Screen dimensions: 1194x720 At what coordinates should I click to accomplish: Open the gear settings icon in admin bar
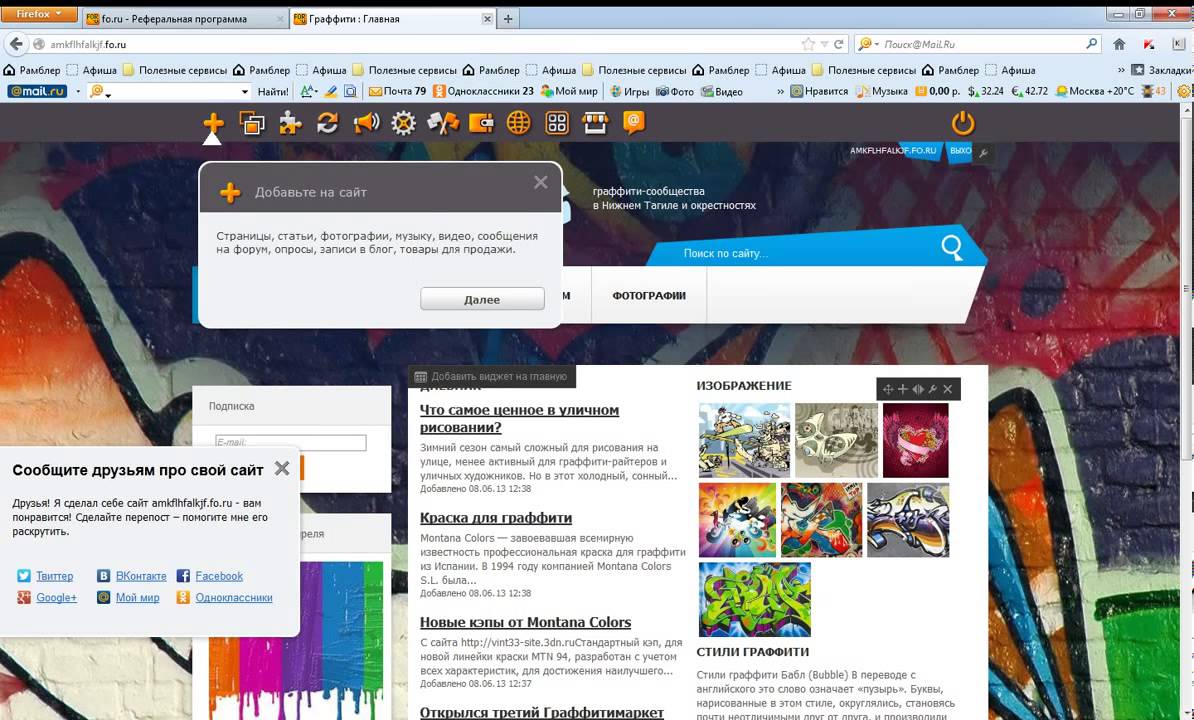pyautogui.click(x=404, y=123)
